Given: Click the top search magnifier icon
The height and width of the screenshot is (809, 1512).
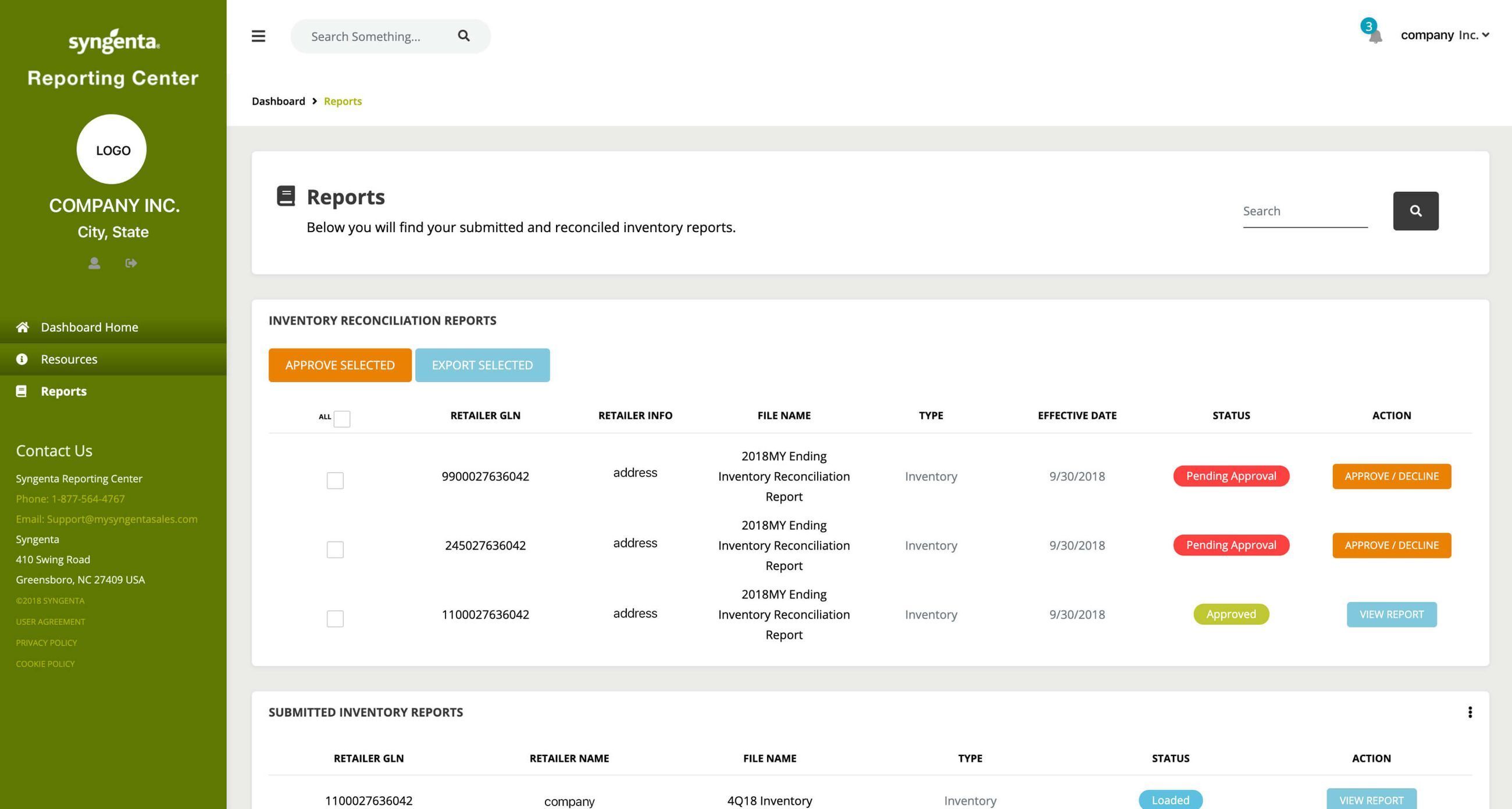Looking at the screenshot, I should 463,36.
